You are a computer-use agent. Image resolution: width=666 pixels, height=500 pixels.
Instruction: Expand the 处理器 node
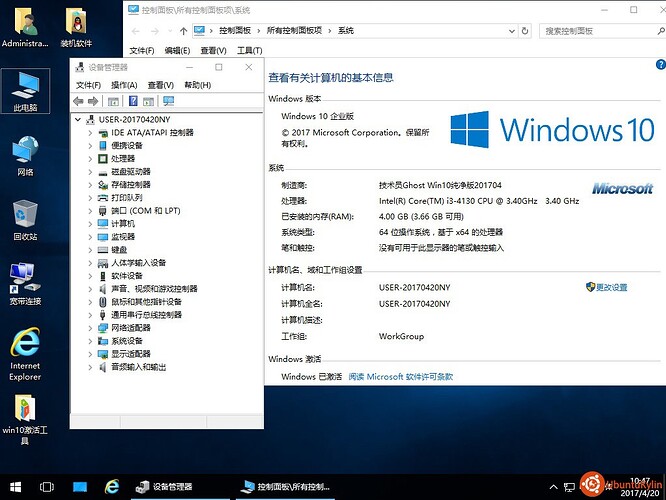click(x=90, y=159)
